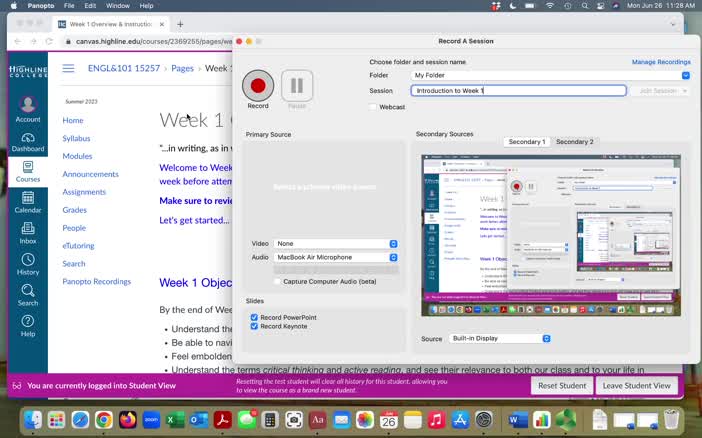Click the ENGL&101 15257 breadcrumb link
Image resolution: width=702 pixels, height=438 pixels.
coord(124,68)
